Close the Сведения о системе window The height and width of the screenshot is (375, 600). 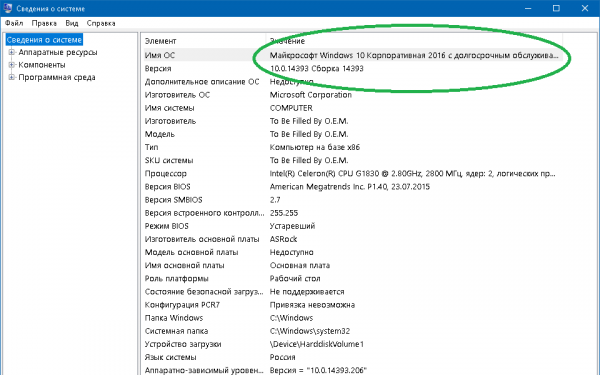click(585, 8)
